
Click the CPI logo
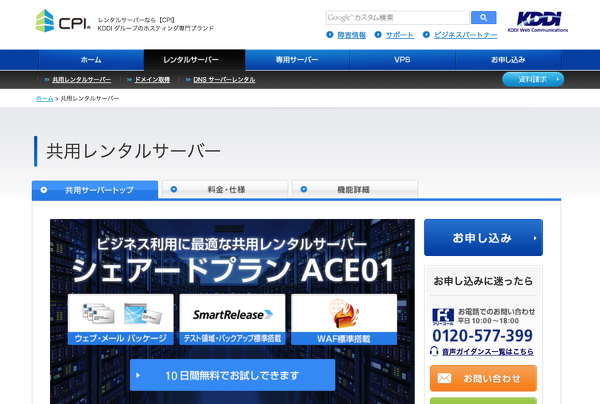[x=63, y=21]
